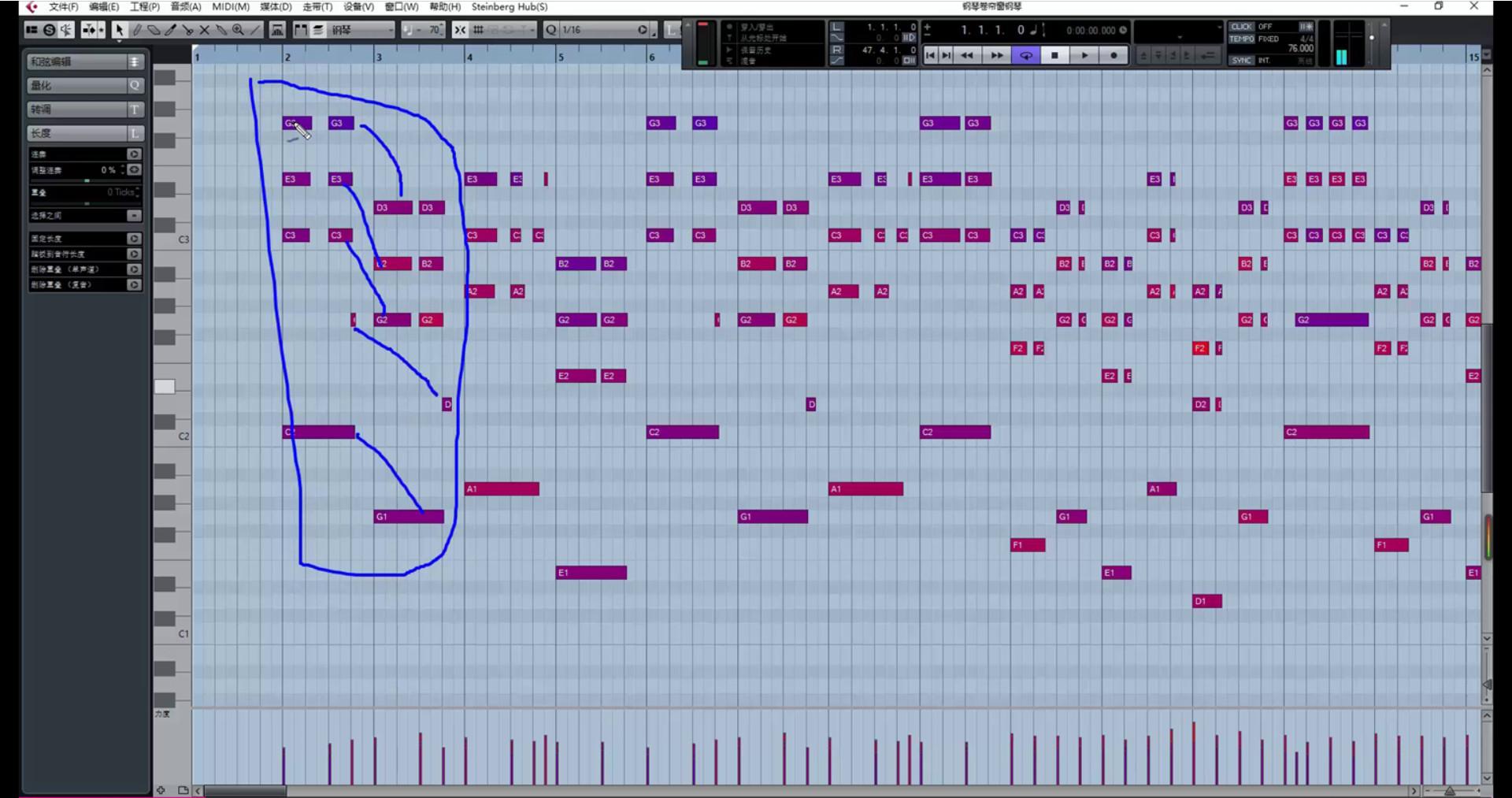Select the Mute X tool
Image resolution: width=1512 pixels, height=798 pixels.
[x=204, y=30]
